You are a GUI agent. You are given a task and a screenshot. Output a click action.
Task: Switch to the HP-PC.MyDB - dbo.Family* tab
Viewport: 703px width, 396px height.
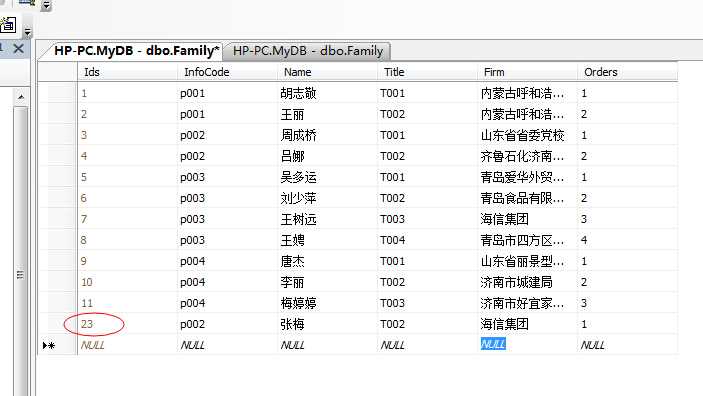pos(136,51)
